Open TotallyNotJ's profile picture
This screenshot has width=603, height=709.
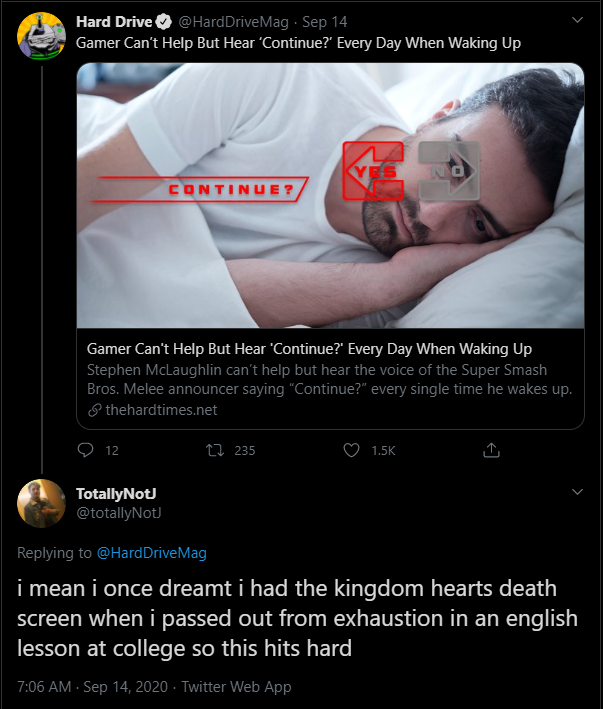[x=41, y=502]
